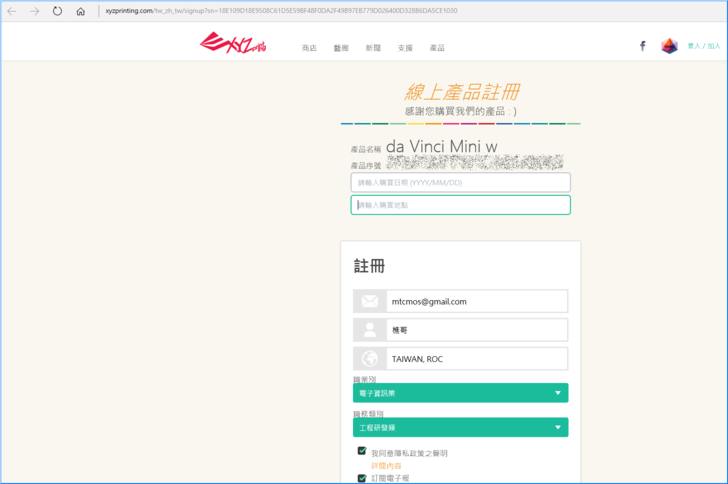Click the 登入 / 加入 link
This screenshot has width=728, height=484.
point(703,46)
